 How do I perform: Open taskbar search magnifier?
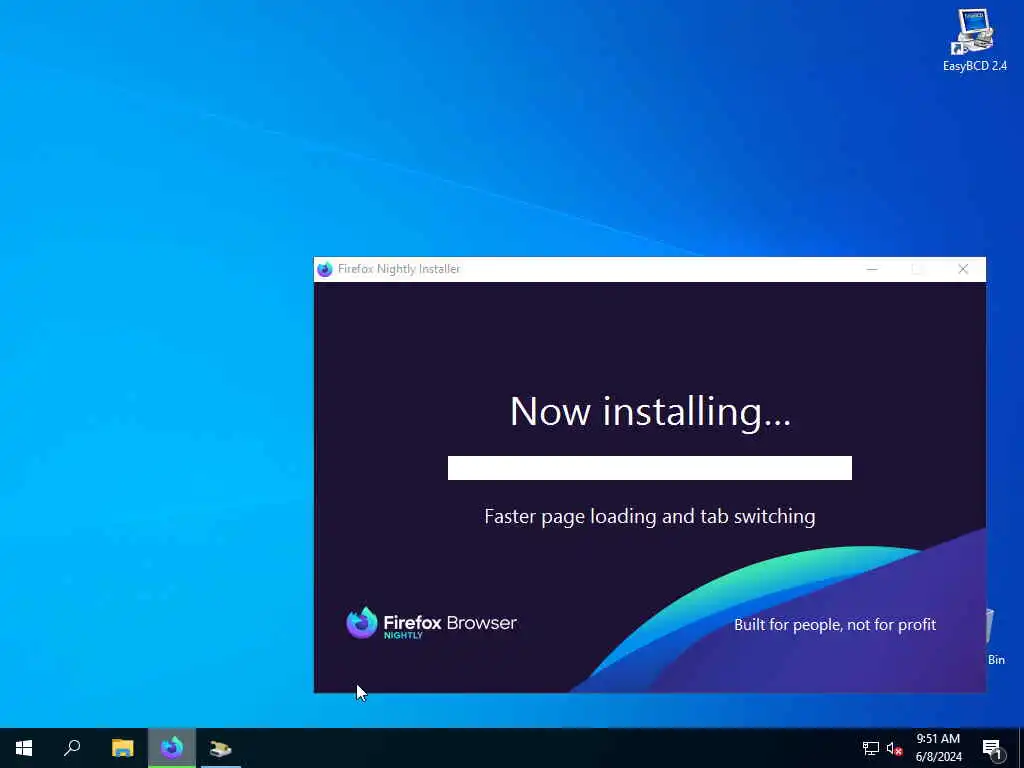(72, 748)
